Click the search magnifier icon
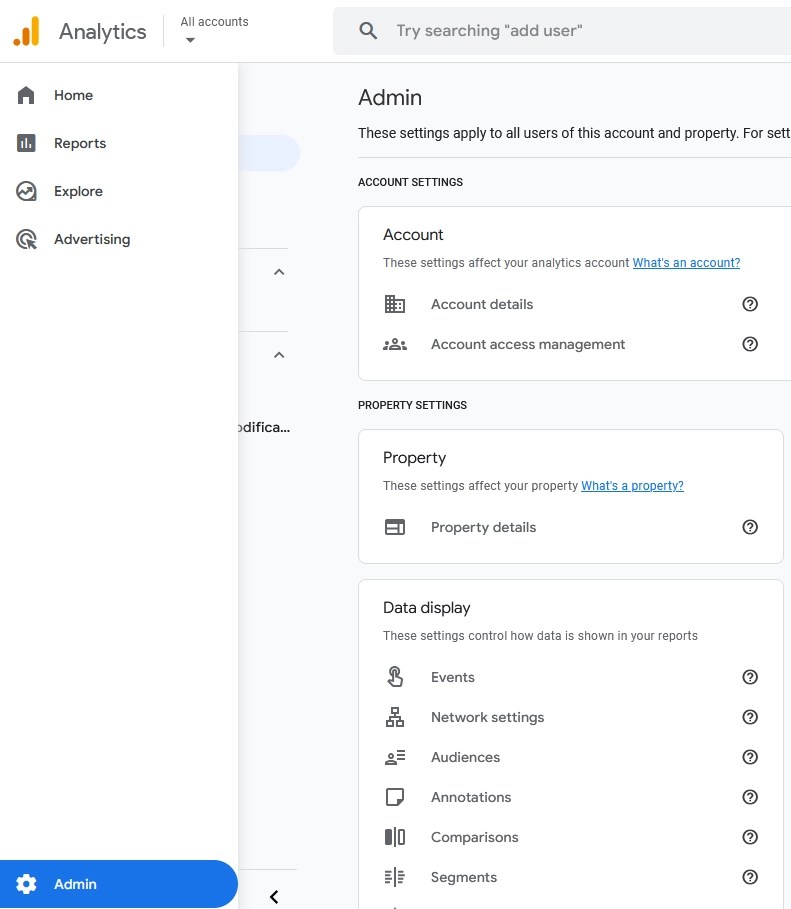Image resolution: width=791 pixels, height=909 pixels. point(368,31)
